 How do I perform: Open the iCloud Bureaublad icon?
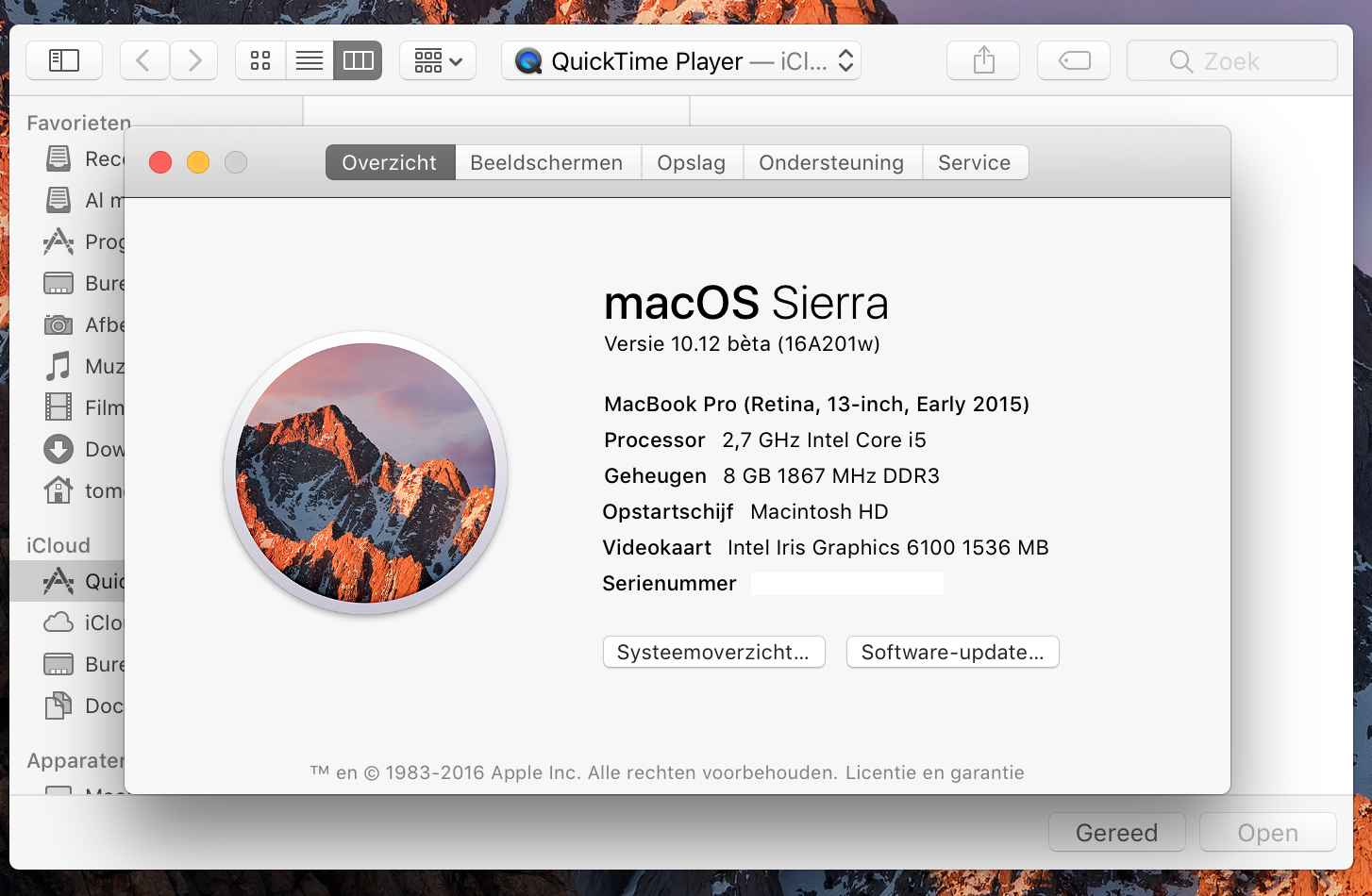tap(59, 664)
